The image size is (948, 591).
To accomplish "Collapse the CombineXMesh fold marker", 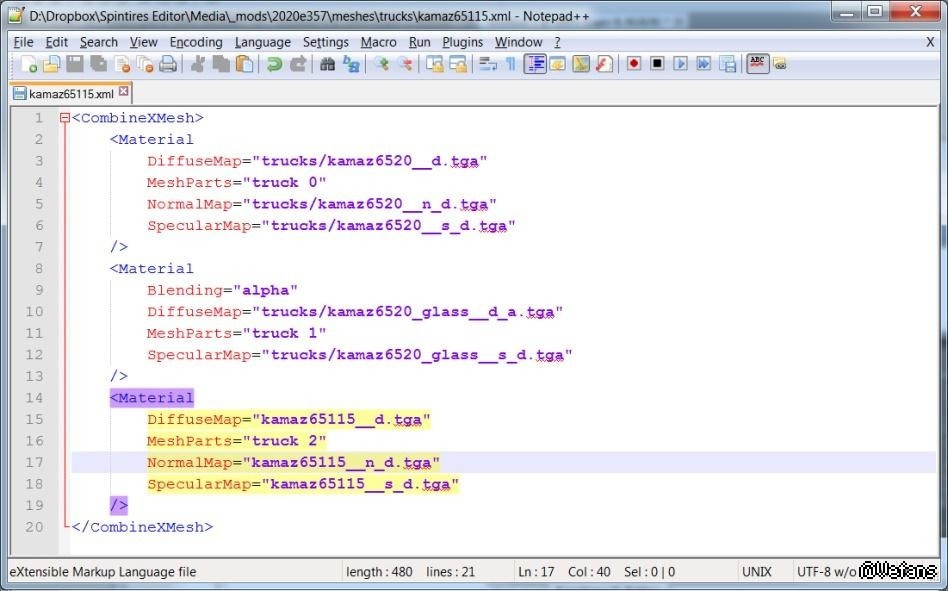I will [x=65, y=118].
